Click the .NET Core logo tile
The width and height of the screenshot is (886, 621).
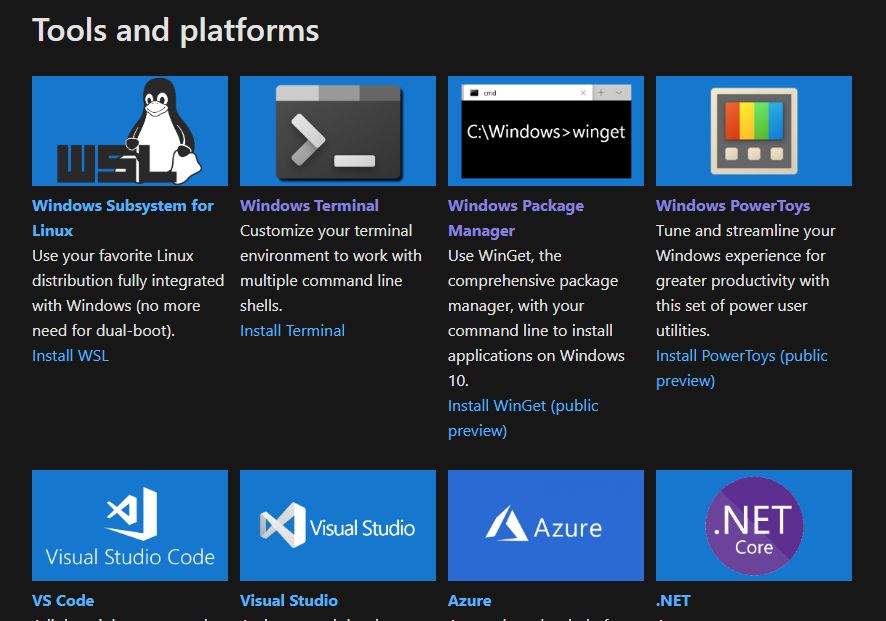pos(754,526)
